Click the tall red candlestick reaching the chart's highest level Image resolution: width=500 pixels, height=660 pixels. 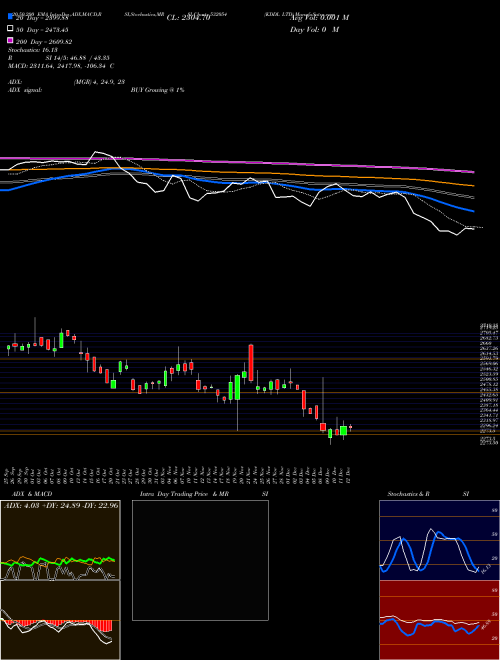point(251,363)
